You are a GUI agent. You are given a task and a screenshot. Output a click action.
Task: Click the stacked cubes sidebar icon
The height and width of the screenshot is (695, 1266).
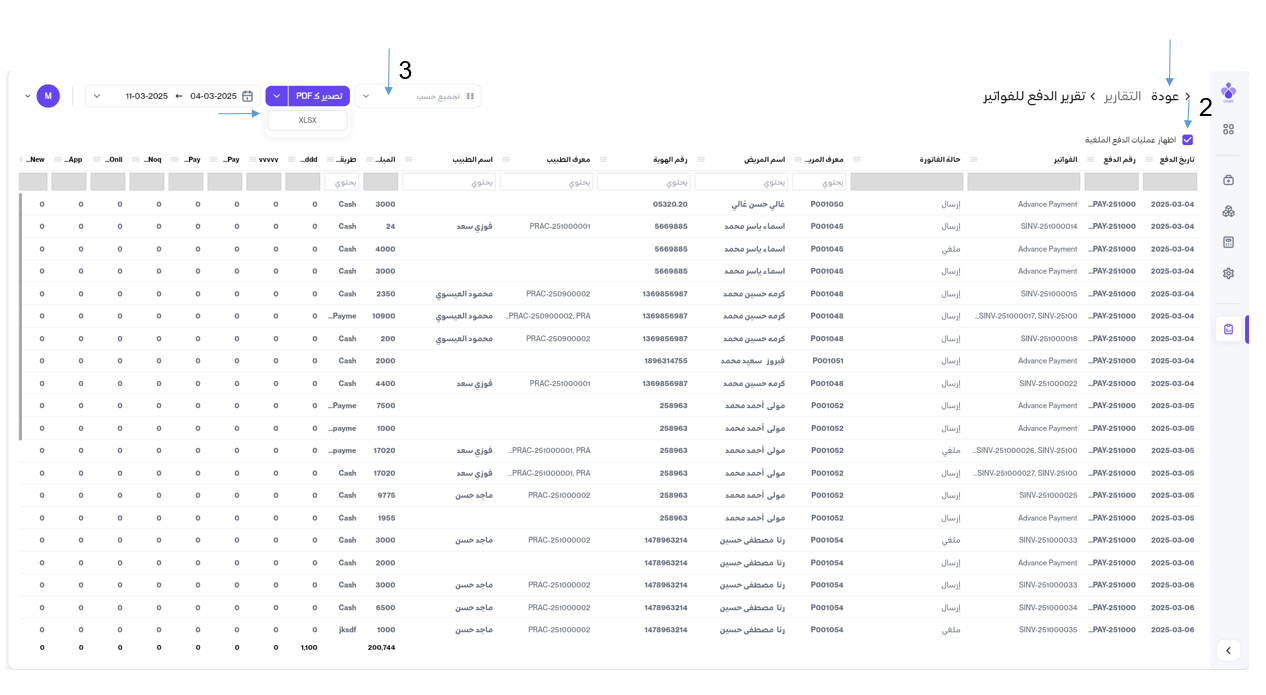click(1228, 211)
